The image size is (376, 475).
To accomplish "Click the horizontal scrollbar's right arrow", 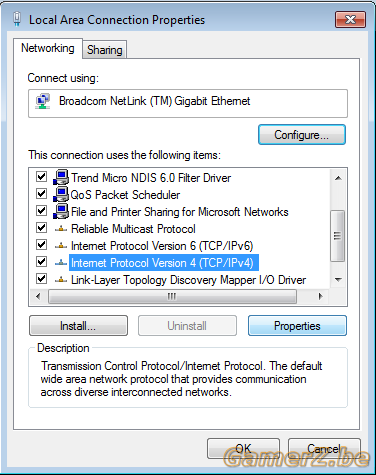I will 321,296.
